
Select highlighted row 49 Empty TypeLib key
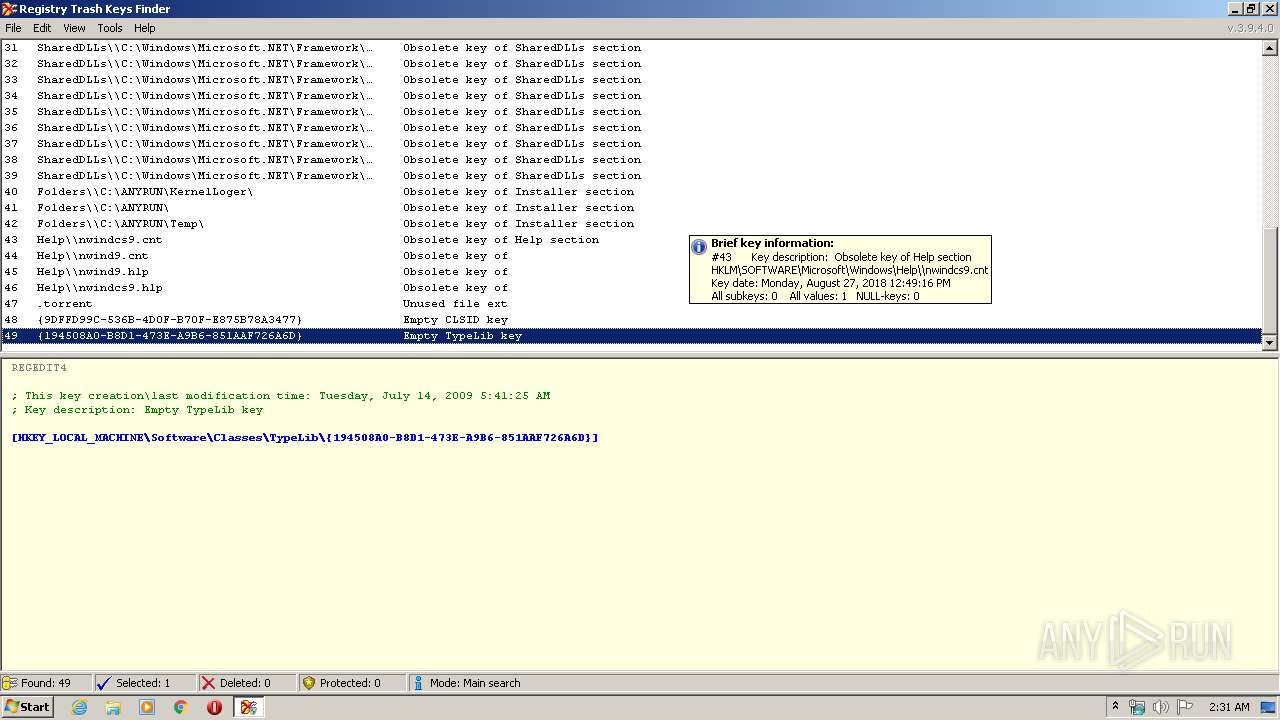coord(632,336)
